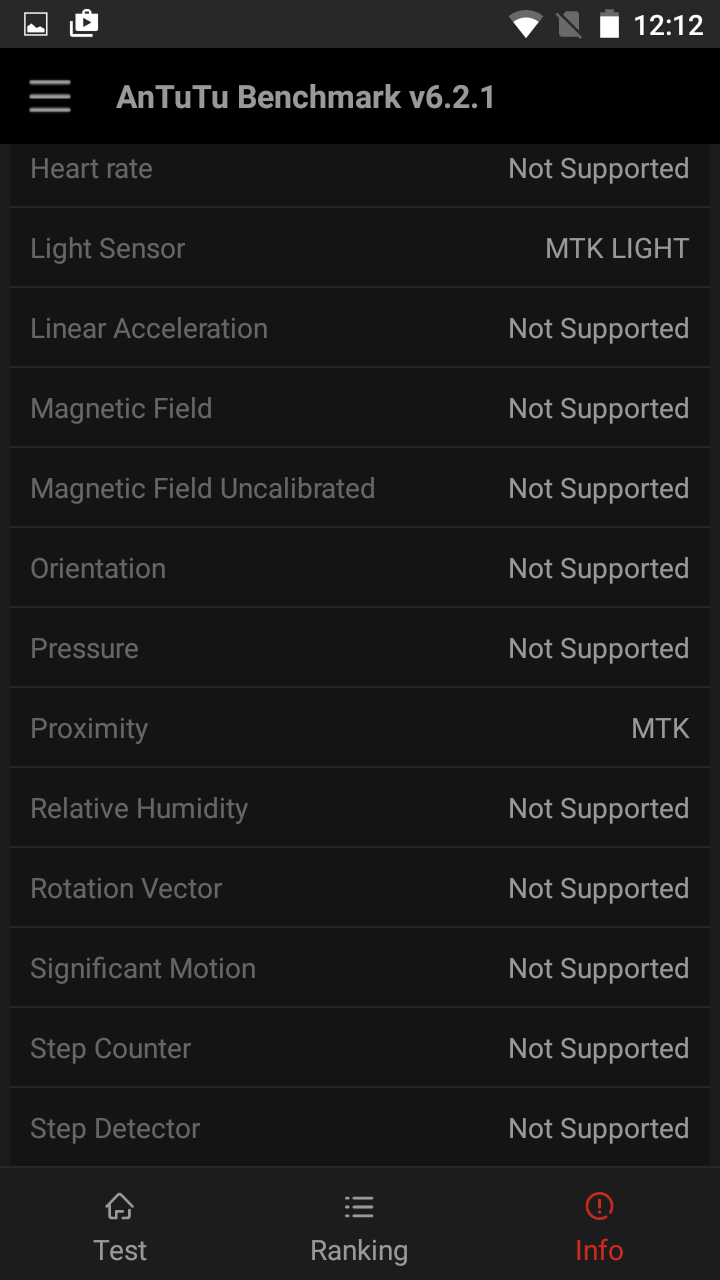The width and height of the screenshot is (720, 1280).
Task: Tap the MTK LIGHT value text
Action: 617,248
